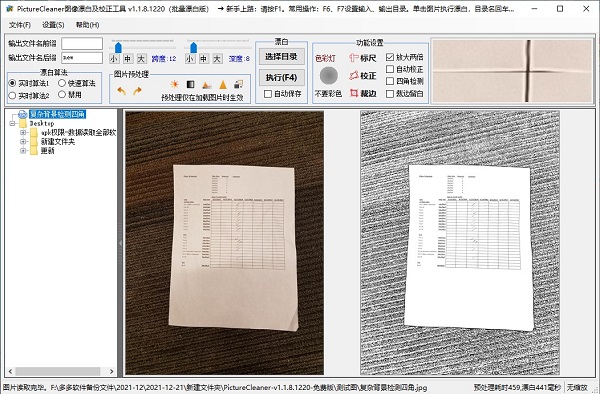Image resolution: width=600 pixels, height=394 pixels.
Task: Collapse the Desktop tree node
Action: pos(12,123)
